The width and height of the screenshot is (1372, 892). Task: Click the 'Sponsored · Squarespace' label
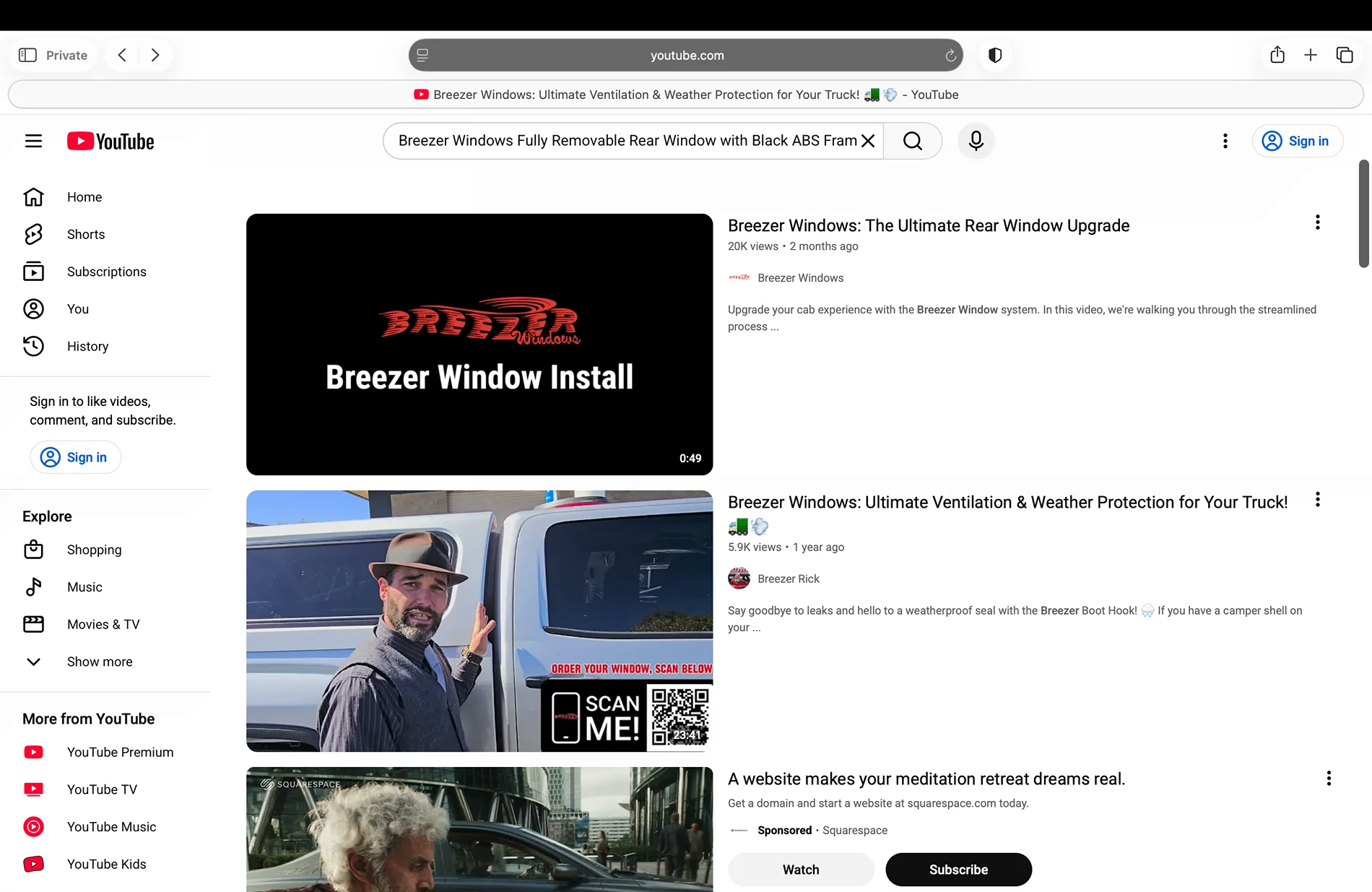pos(822,831)
